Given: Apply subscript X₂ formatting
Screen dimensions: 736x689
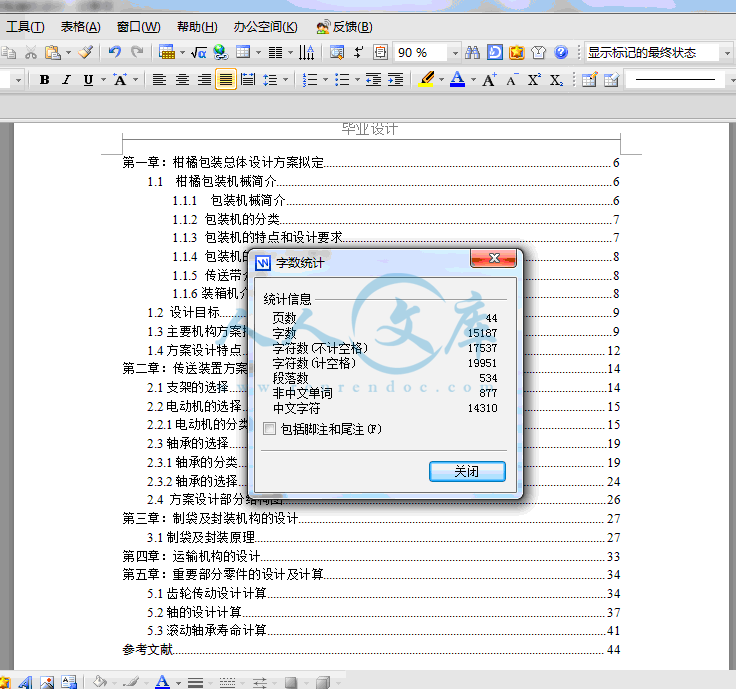Looking at the screenshot, I should (x=556, y=80).
